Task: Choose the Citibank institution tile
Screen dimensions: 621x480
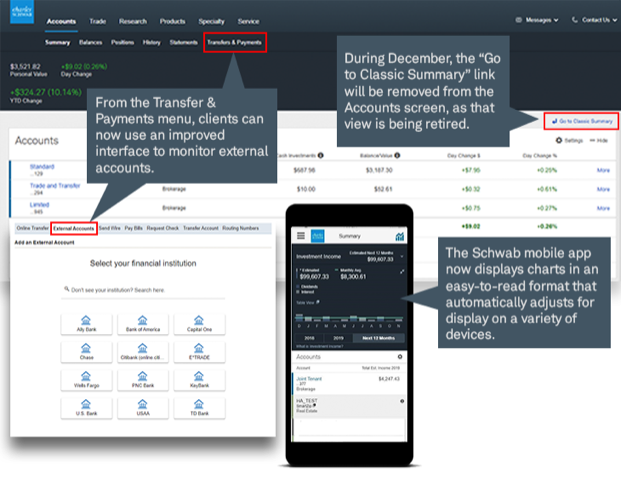Action: tap(143, 352)
